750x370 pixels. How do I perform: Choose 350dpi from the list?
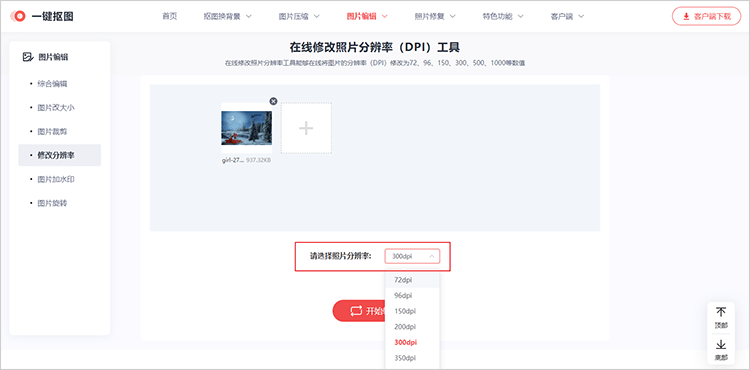point(412,358)
